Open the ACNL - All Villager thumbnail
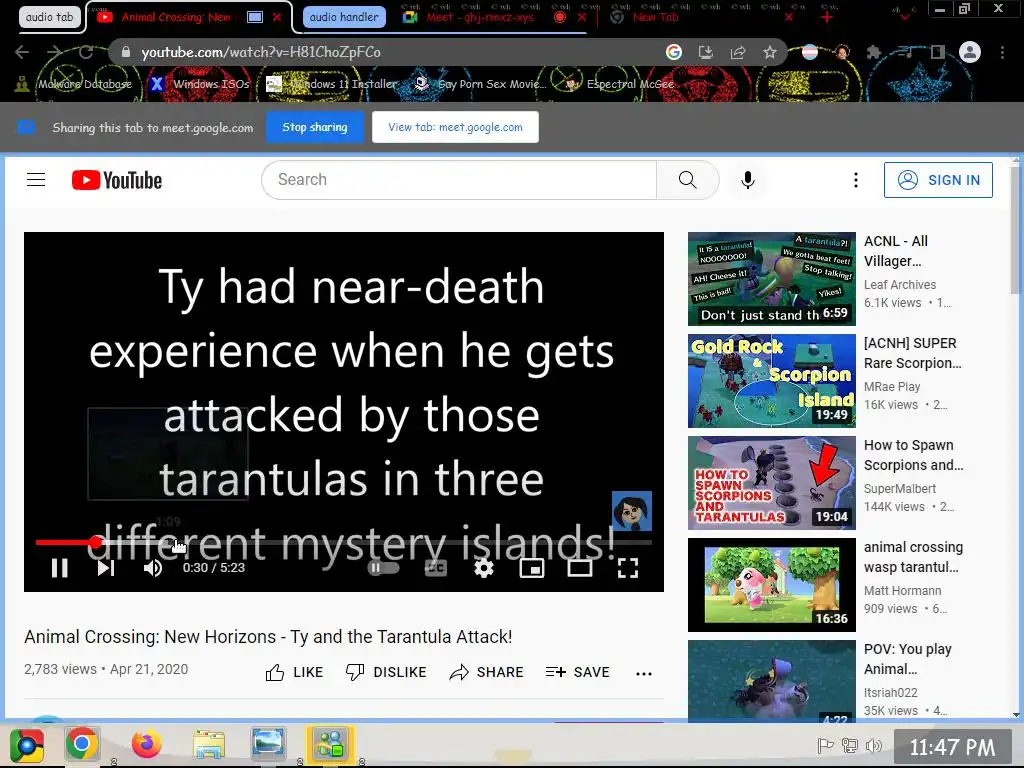 (x=772, y=279)
